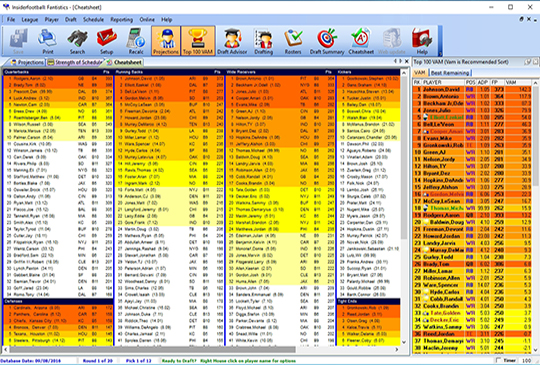Click the Web update toolbar icon
540x365 pixels.
tap(392, 41)
